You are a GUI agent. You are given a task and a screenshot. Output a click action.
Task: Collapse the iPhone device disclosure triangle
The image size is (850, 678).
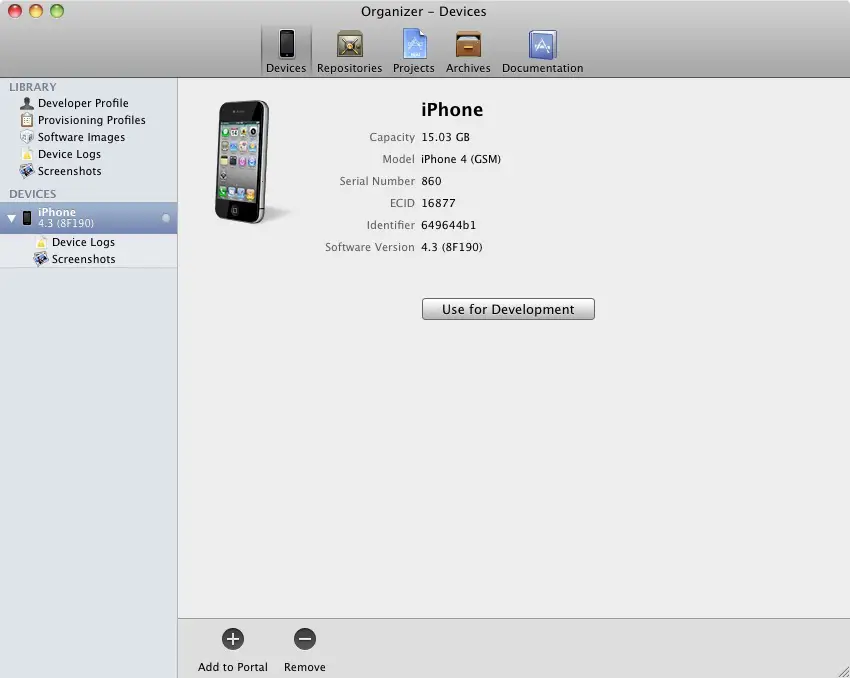coord(11,217)
